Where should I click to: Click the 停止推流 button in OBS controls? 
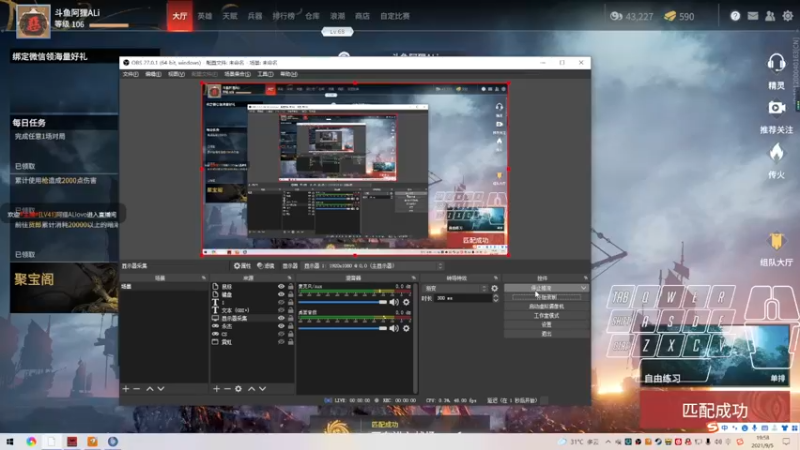[541, 288]
